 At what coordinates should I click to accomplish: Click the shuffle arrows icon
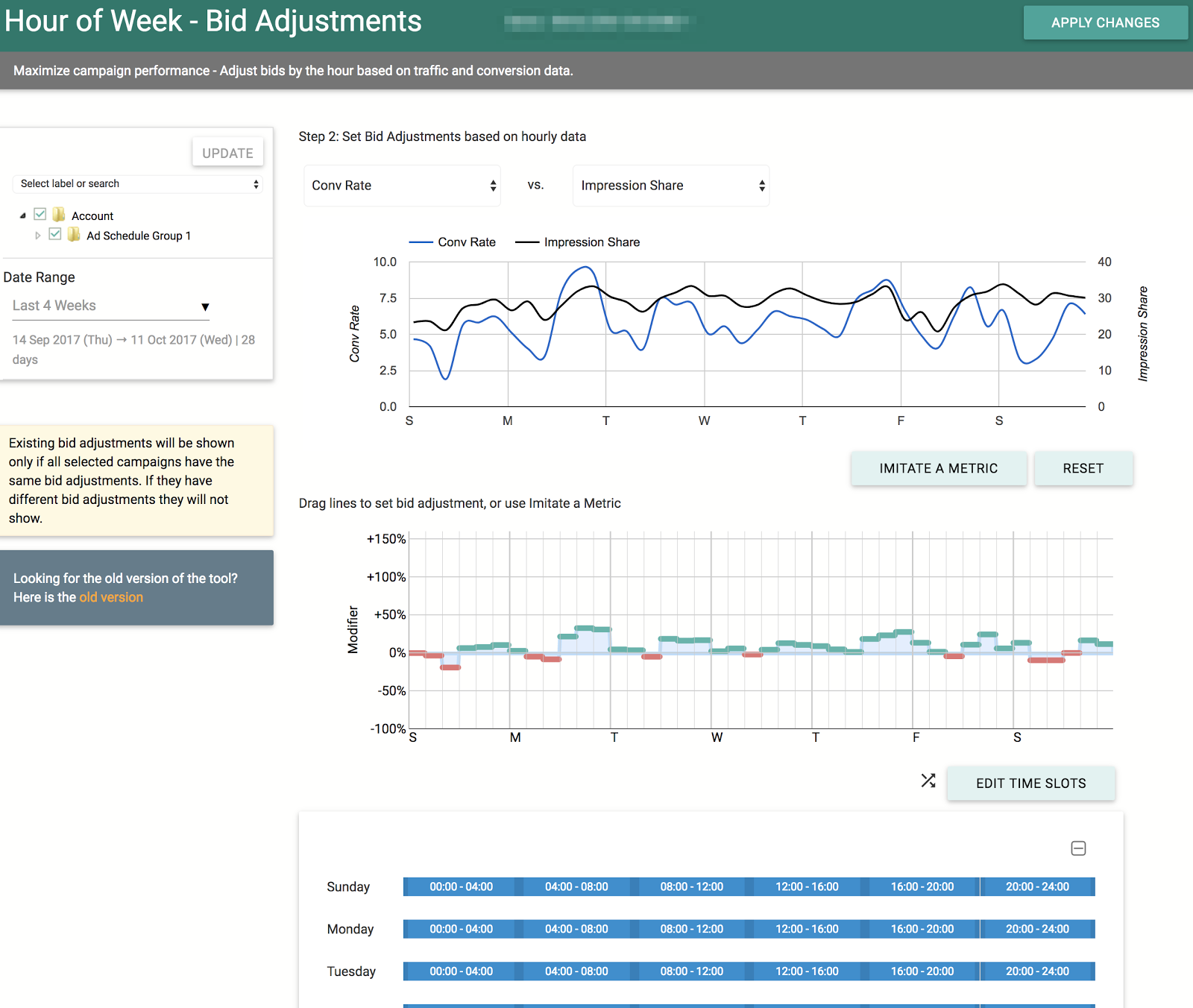[x=928, y=781]
